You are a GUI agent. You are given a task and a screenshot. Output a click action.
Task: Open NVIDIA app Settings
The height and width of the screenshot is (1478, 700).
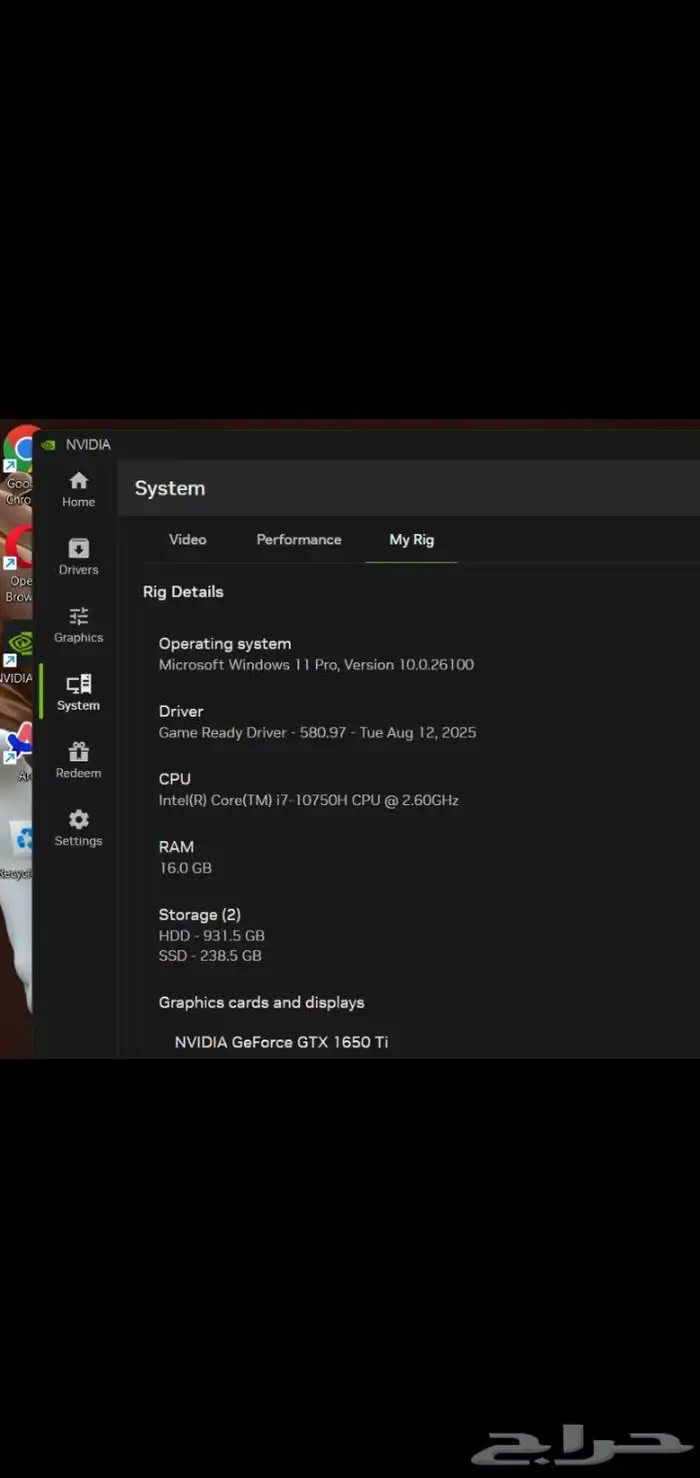click(x=78, y=829)
